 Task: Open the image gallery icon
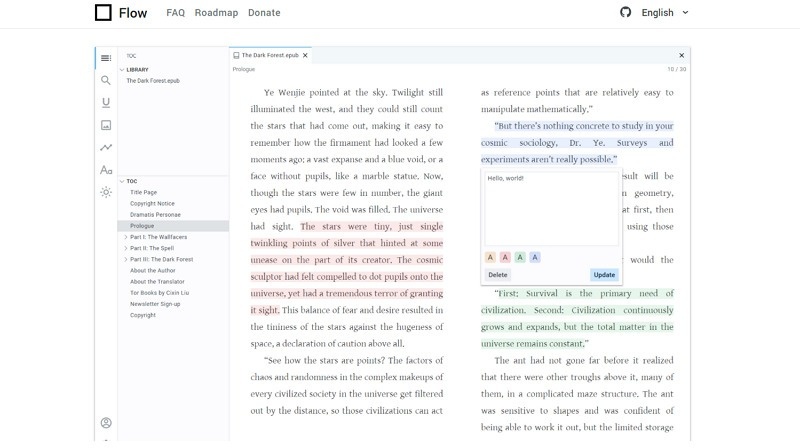[x=106, y=125]
